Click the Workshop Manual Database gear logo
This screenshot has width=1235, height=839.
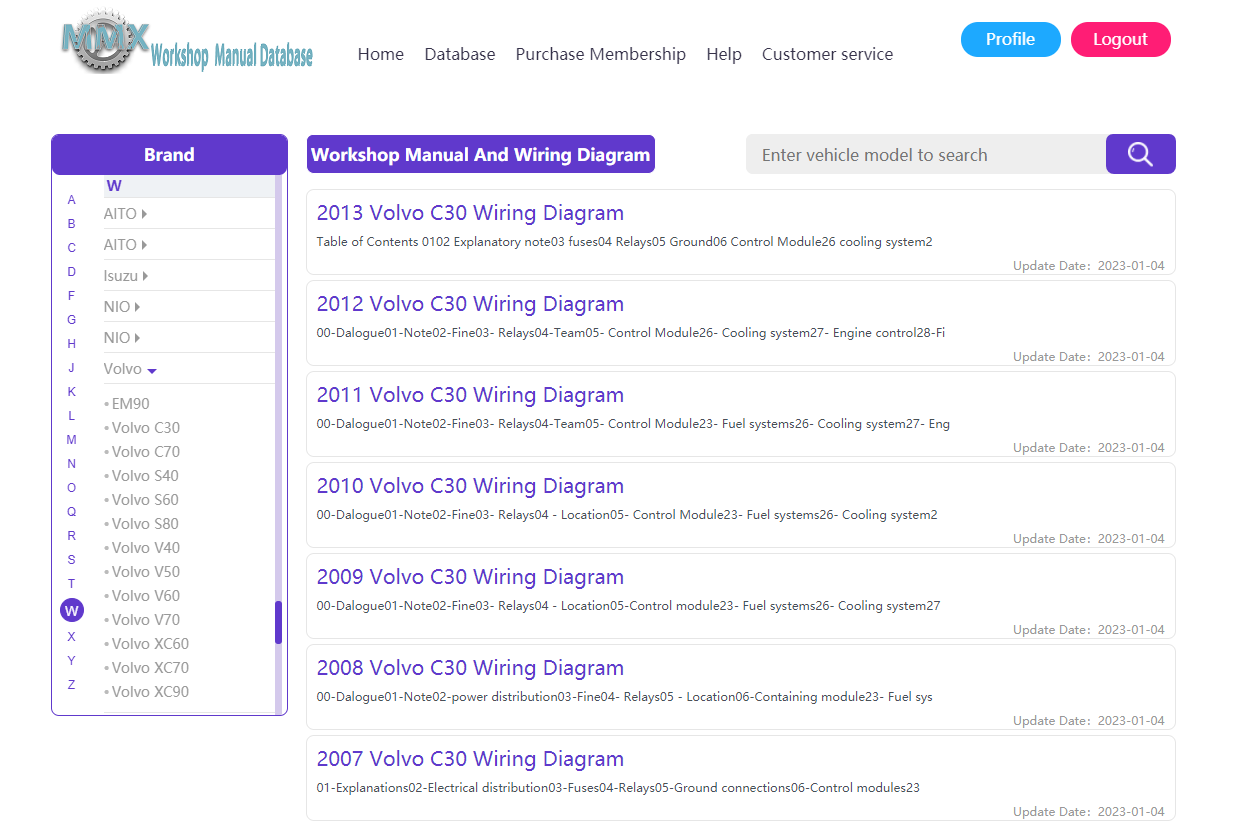click(x=188, y=44)
